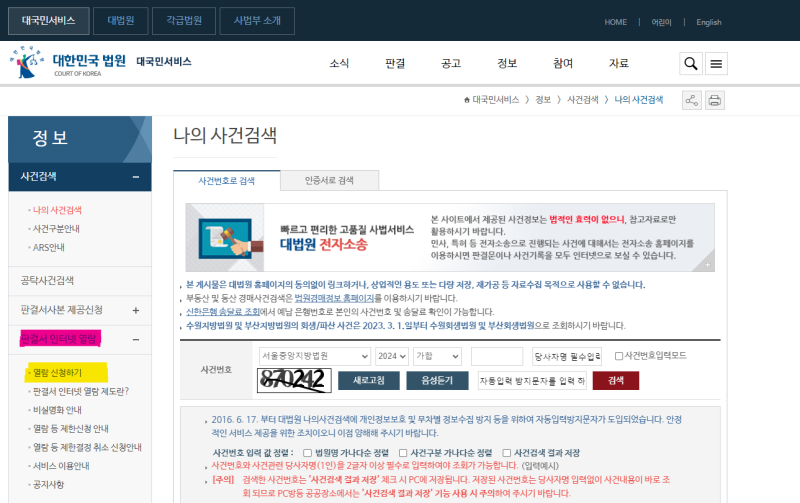The width and height of the screenshot is (800, 503).
Task: Click the Court of Korea logo
Action: tap(67, 62)
